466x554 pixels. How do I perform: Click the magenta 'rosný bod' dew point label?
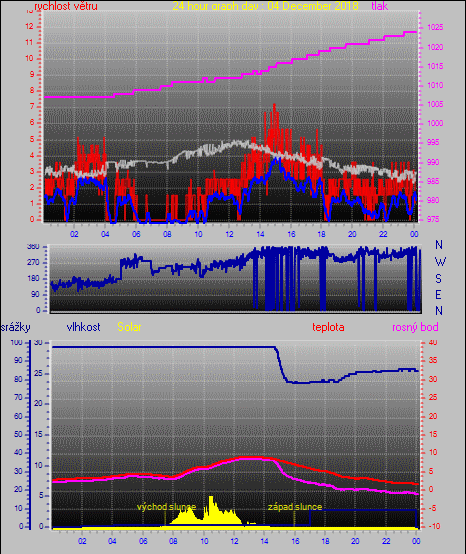(415, 327)
